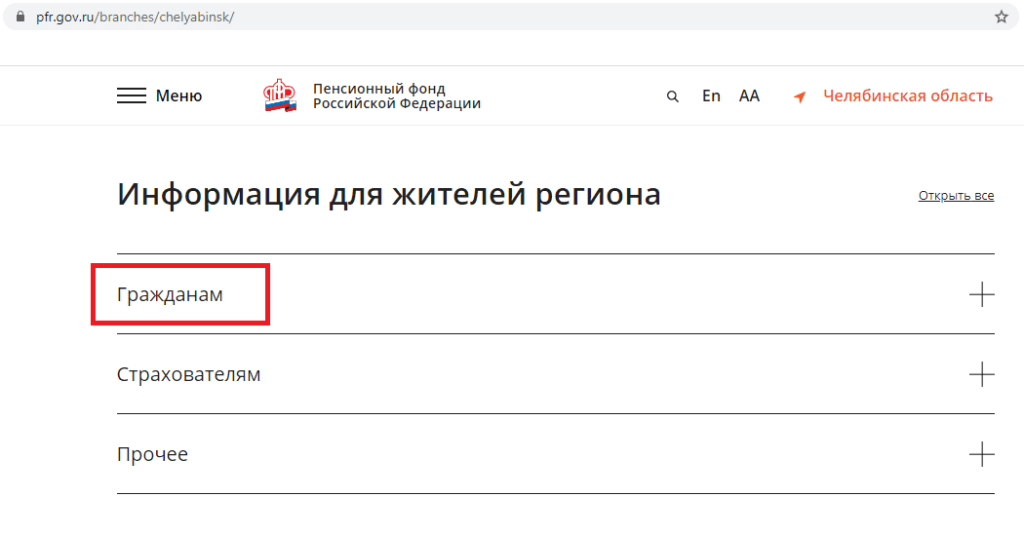Select the Гражданам row label

point(170,295)
